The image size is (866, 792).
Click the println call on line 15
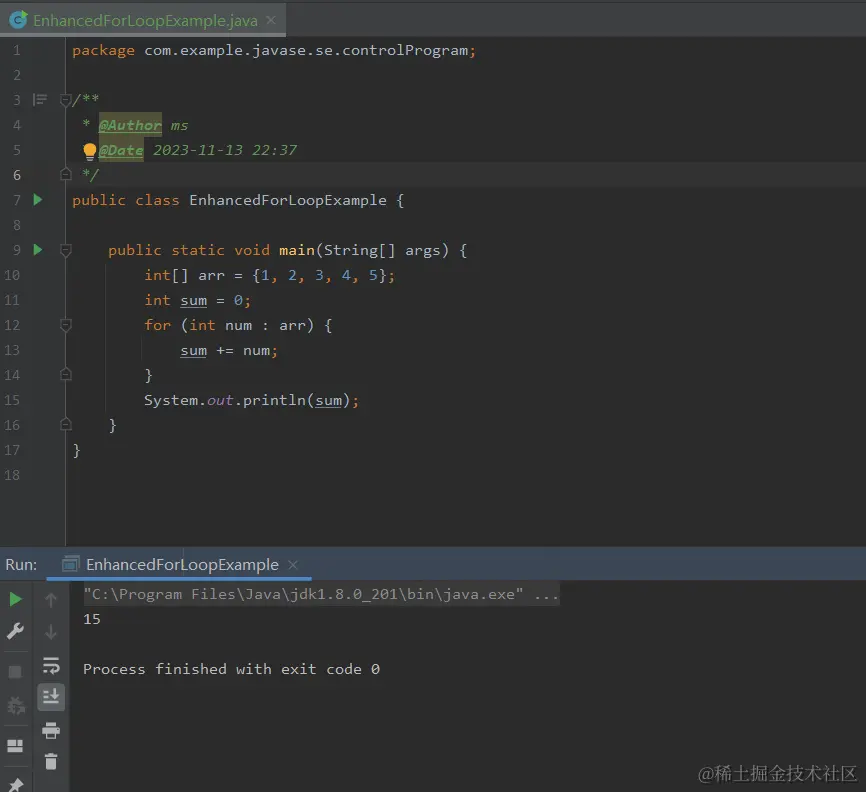[274, 400]
